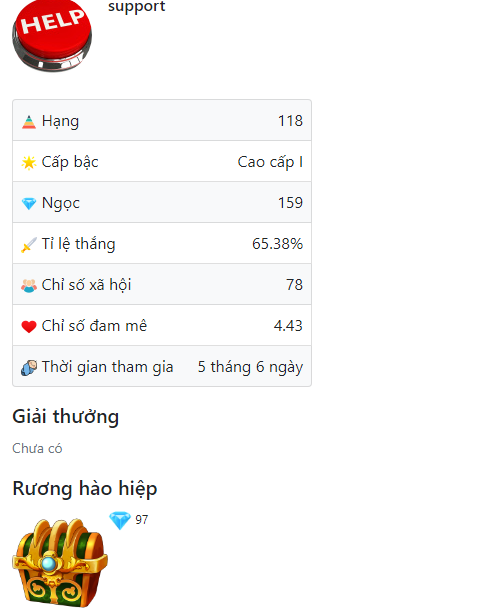The image size is (478, 613).
Task: Click the blue gem icon above the chest
Action: pyautogui.click(x=120, y=520)
